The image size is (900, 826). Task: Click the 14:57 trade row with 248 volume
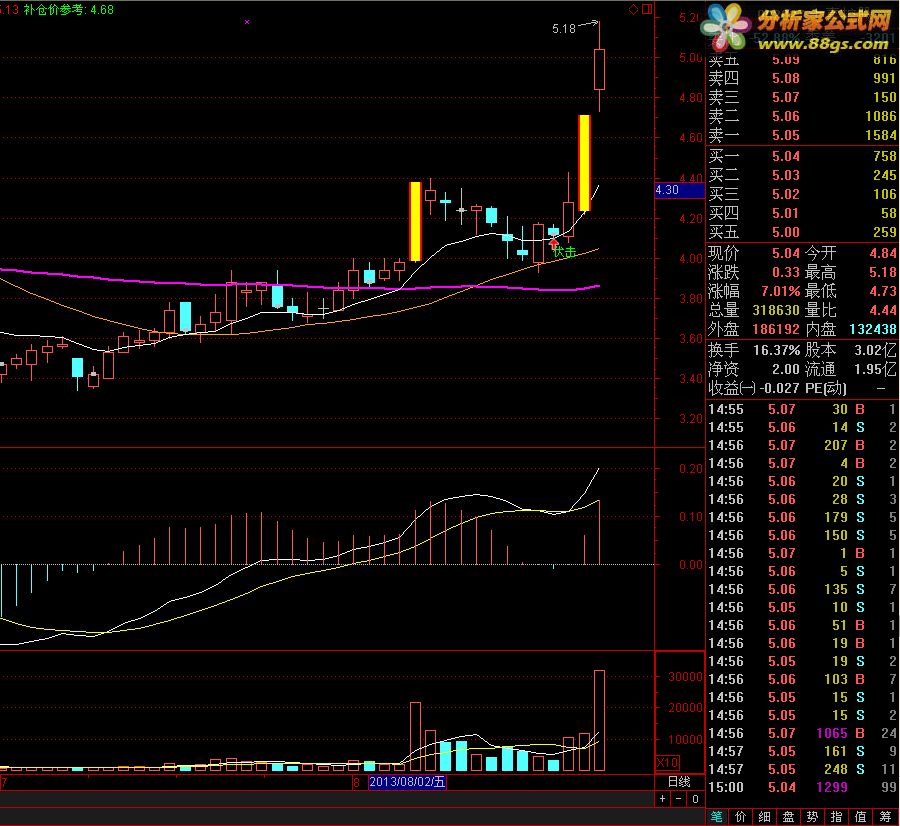(x=802, y=769)
